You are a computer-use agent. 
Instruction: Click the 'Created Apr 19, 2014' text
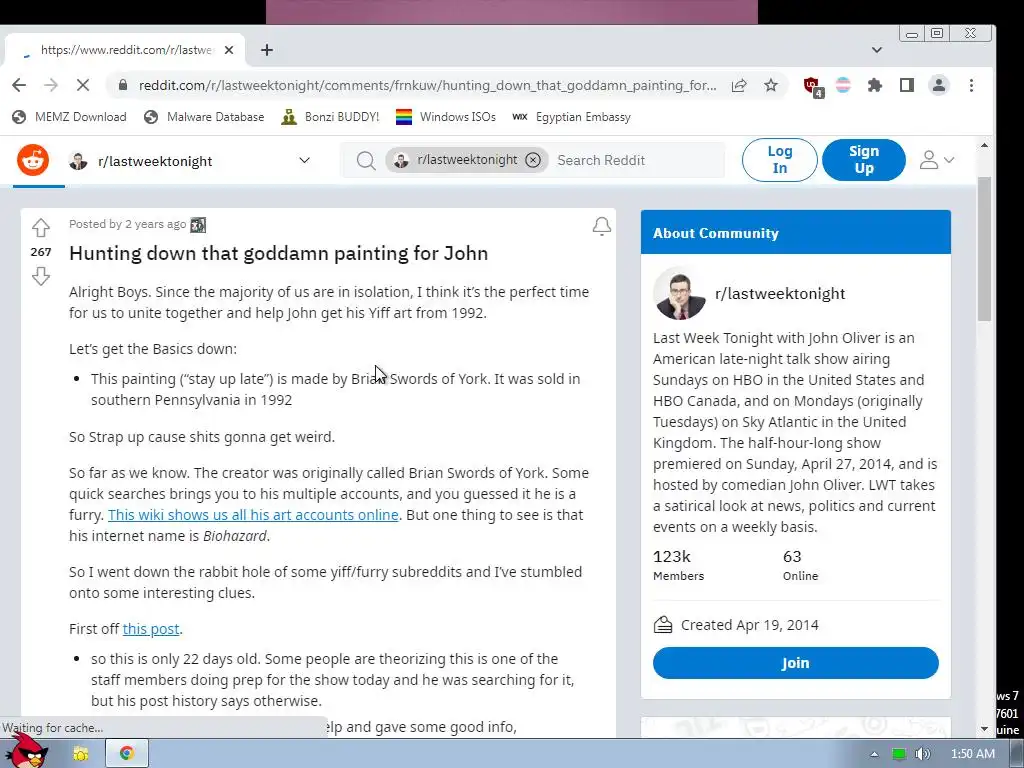[750, 625]
